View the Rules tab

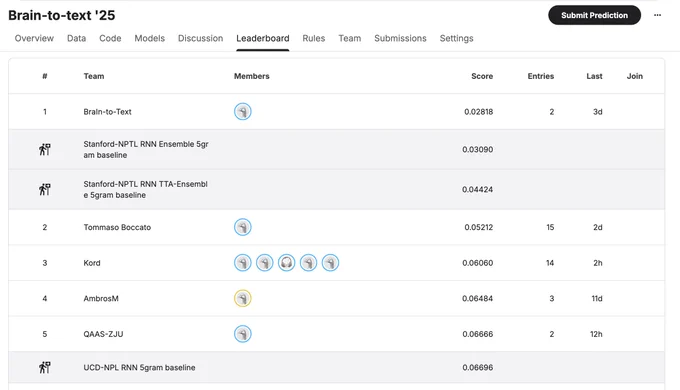click(x=314, y=38)
